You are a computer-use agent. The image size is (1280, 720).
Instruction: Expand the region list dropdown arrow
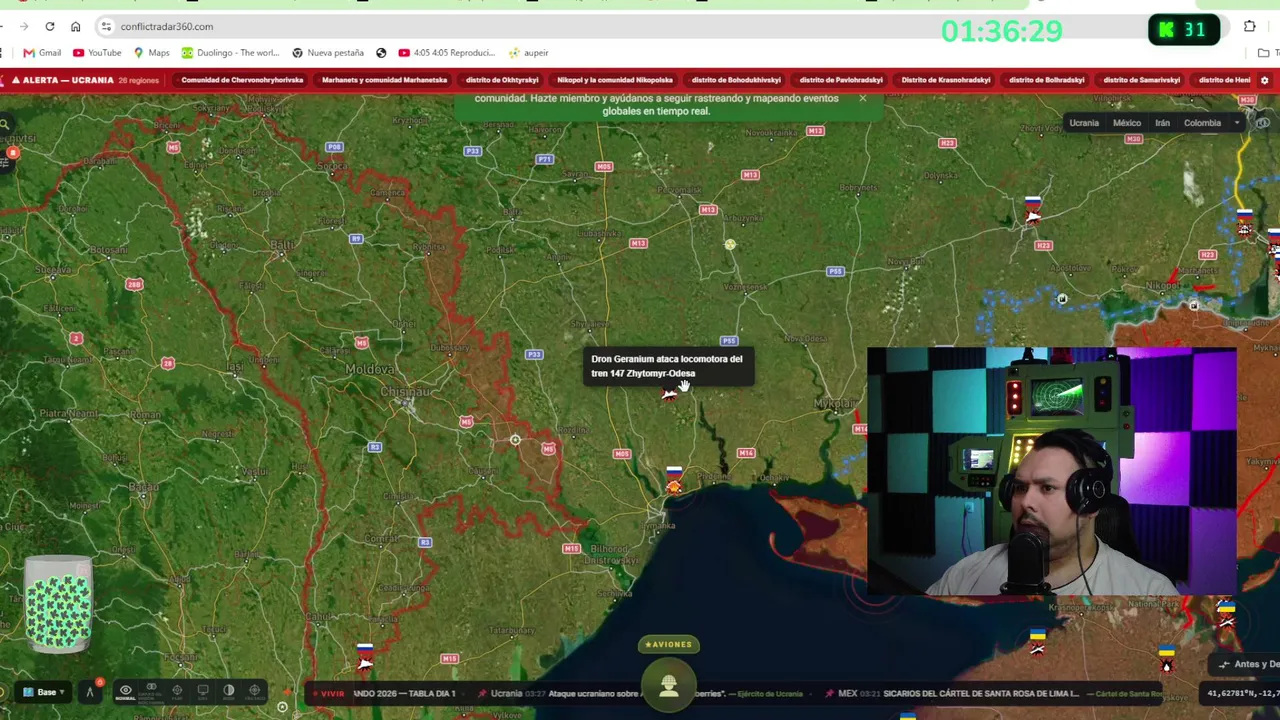(x=1237, y=123)
